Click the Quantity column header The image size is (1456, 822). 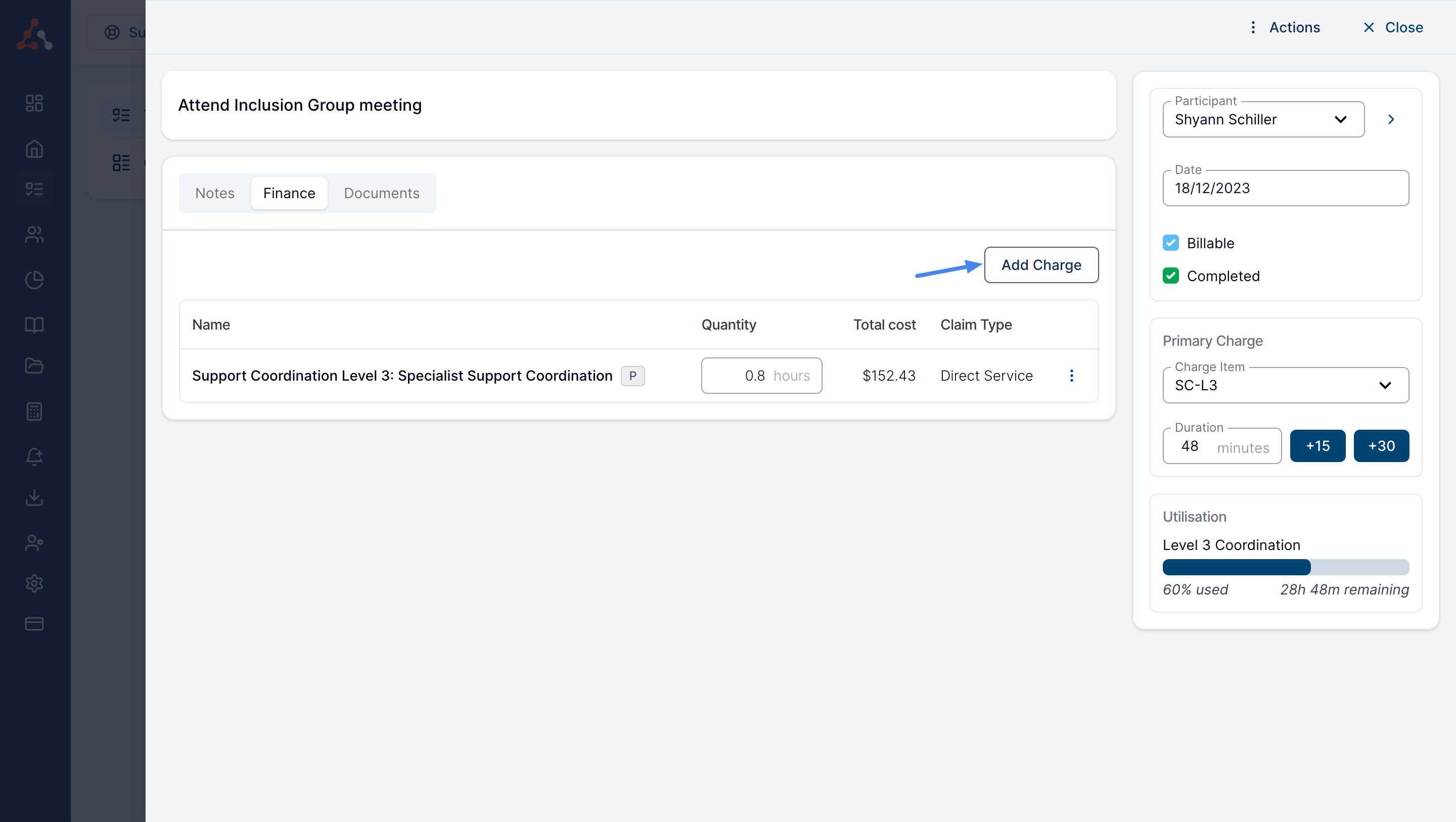pyautogui.click(x=729, y=325)
